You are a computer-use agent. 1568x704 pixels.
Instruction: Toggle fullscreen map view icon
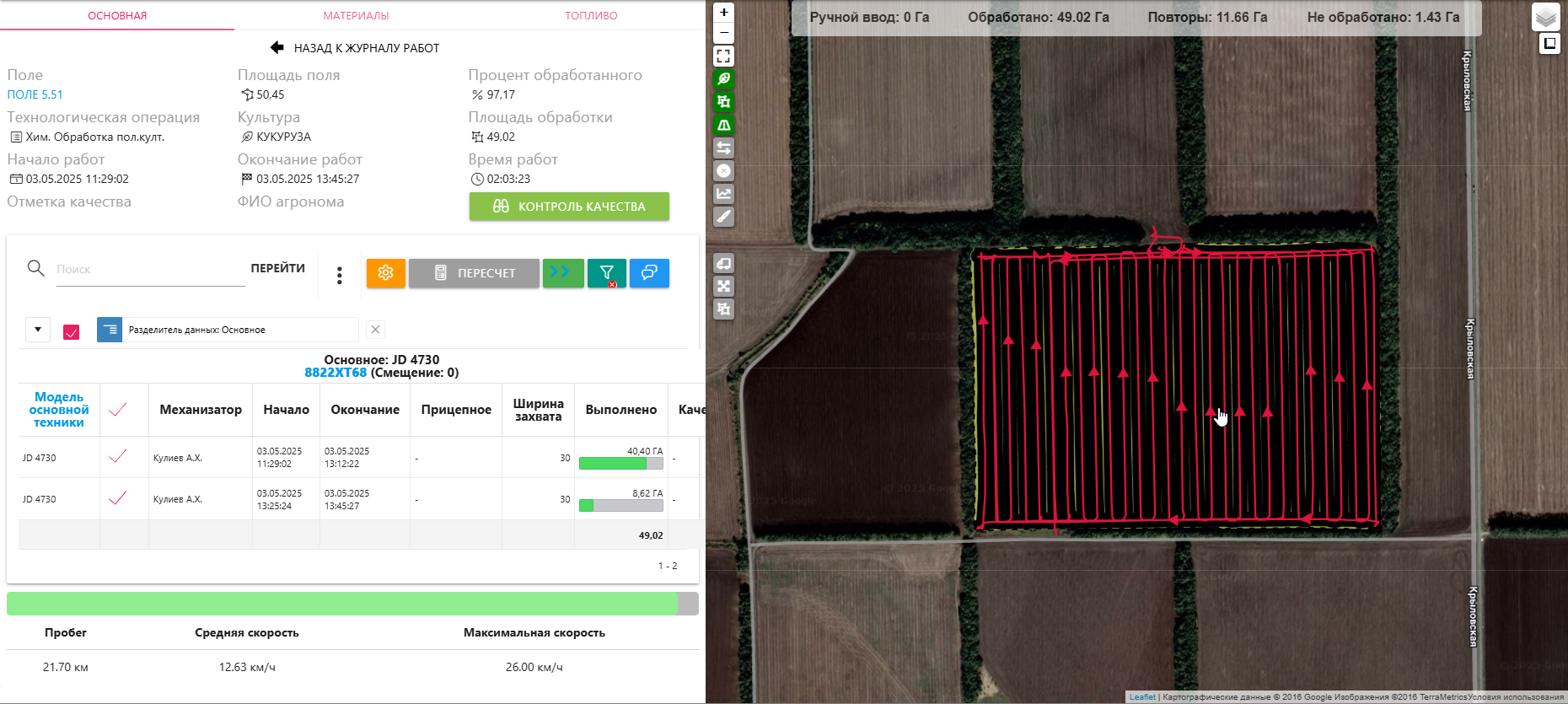pos(723,56)
